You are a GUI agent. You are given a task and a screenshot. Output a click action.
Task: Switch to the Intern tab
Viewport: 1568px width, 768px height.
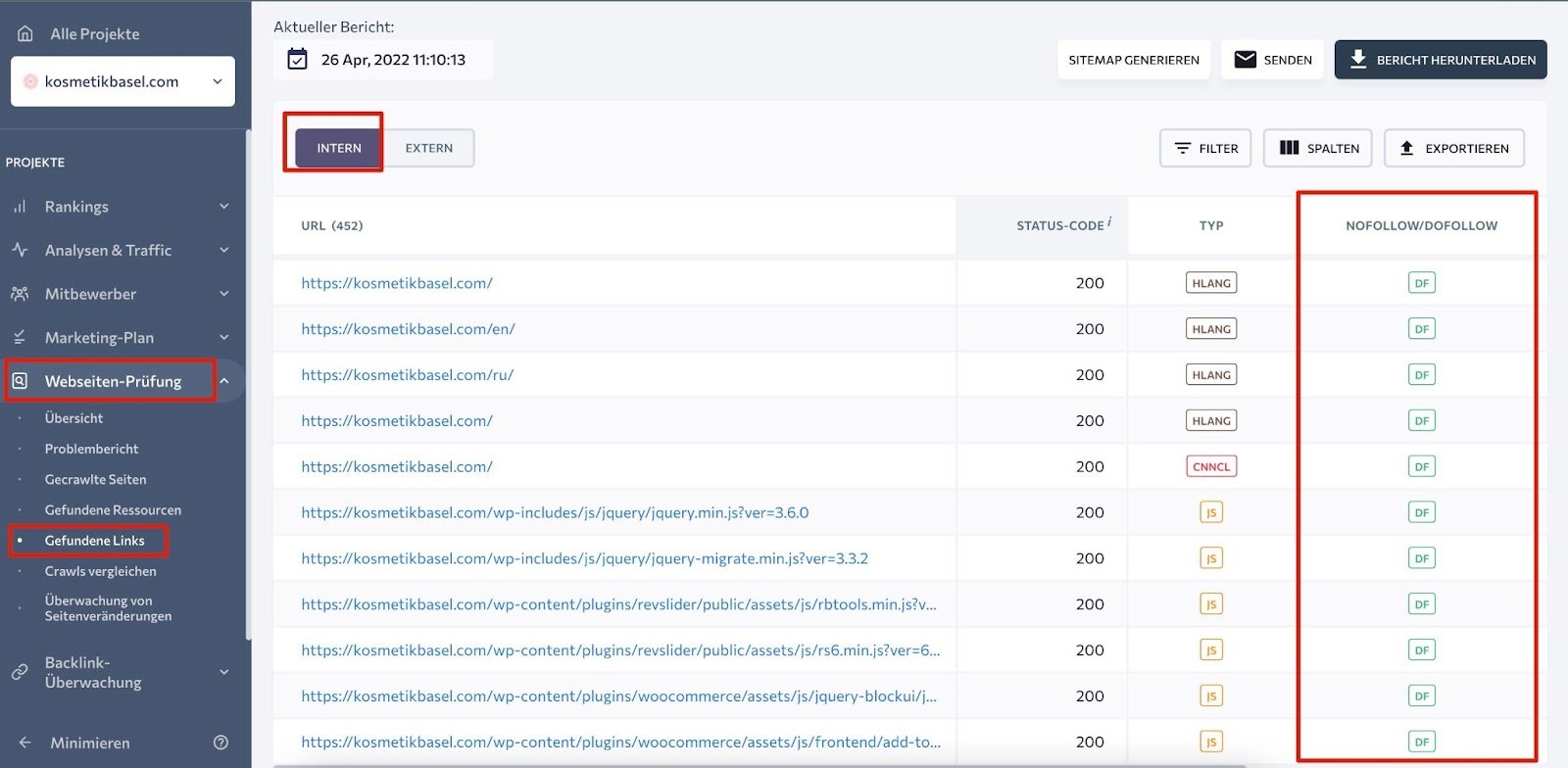pos(339,148)
